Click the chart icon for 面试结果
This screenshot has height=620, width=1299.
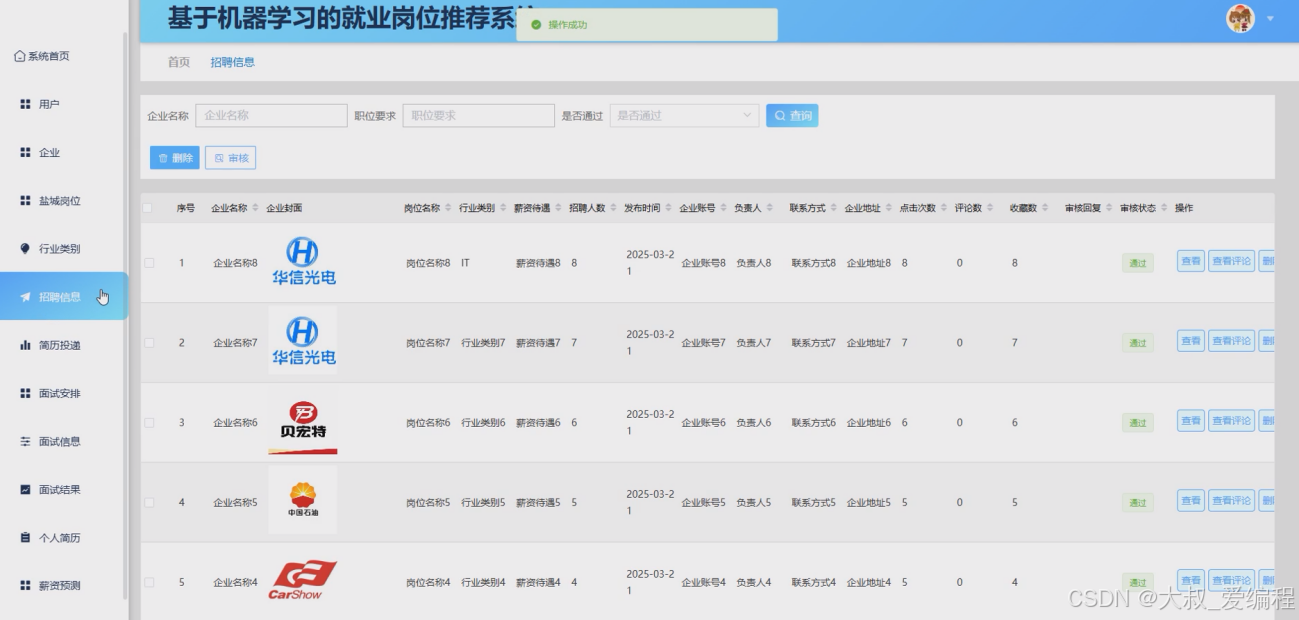(25, 489)
